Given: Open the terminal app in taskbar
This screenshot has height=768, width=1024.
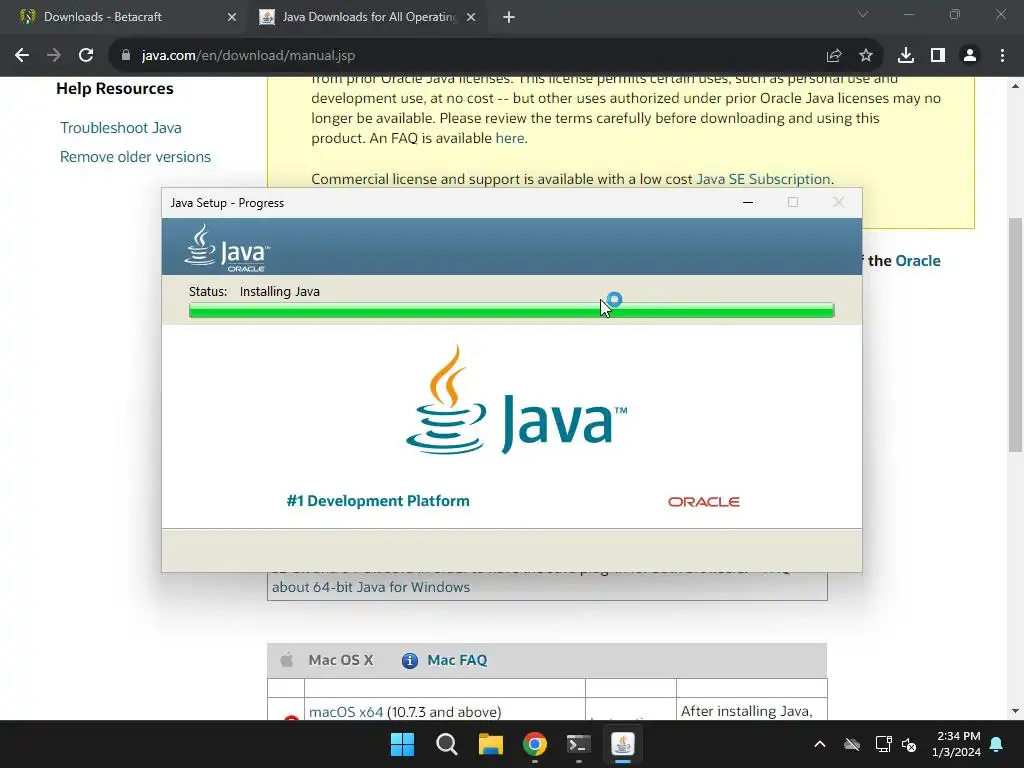Looking at the screenshot, I should (x=579, y=744).
